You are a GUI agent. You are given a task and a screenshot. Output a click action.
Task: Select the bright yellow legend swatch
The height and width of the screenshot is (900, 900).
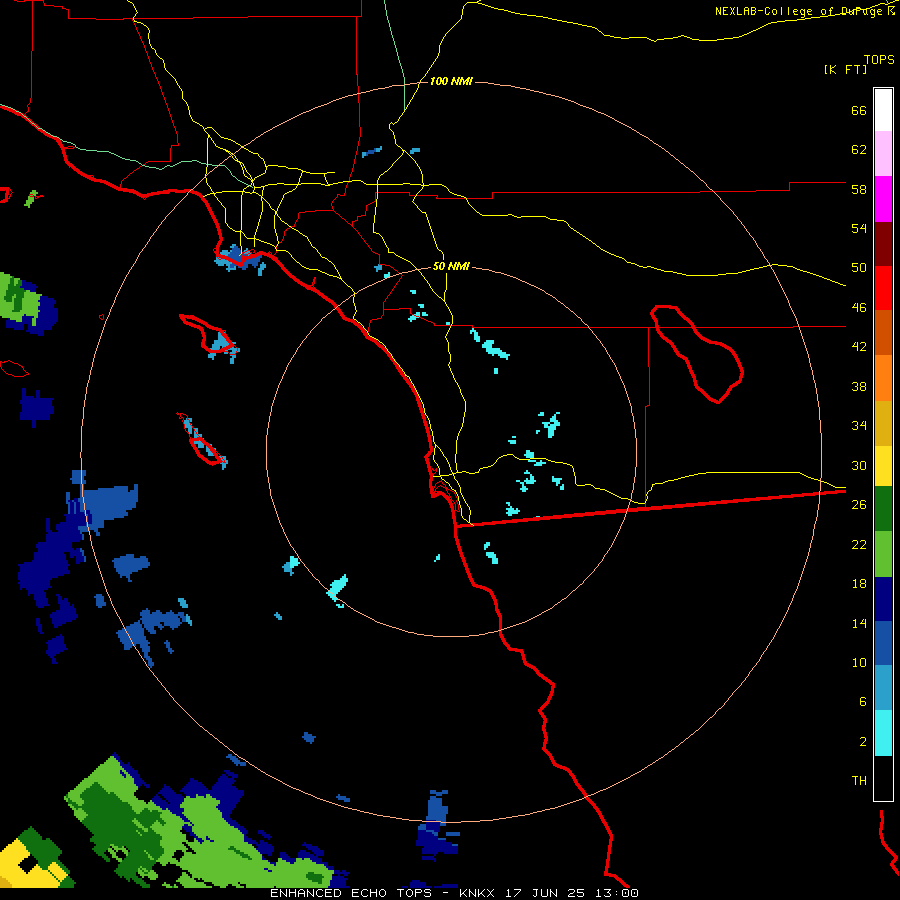pos(883,465)
